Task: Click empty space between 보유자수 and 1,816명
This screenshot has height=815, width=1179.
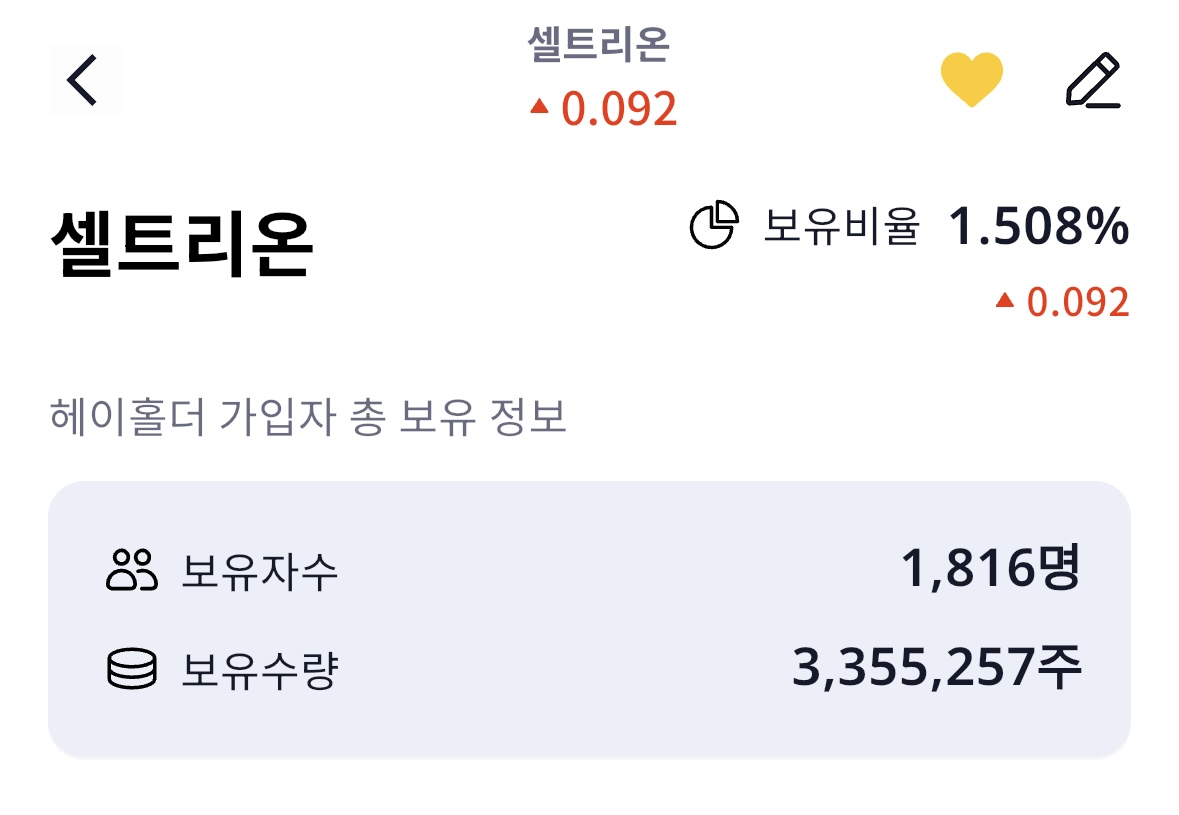Action: 620,572
